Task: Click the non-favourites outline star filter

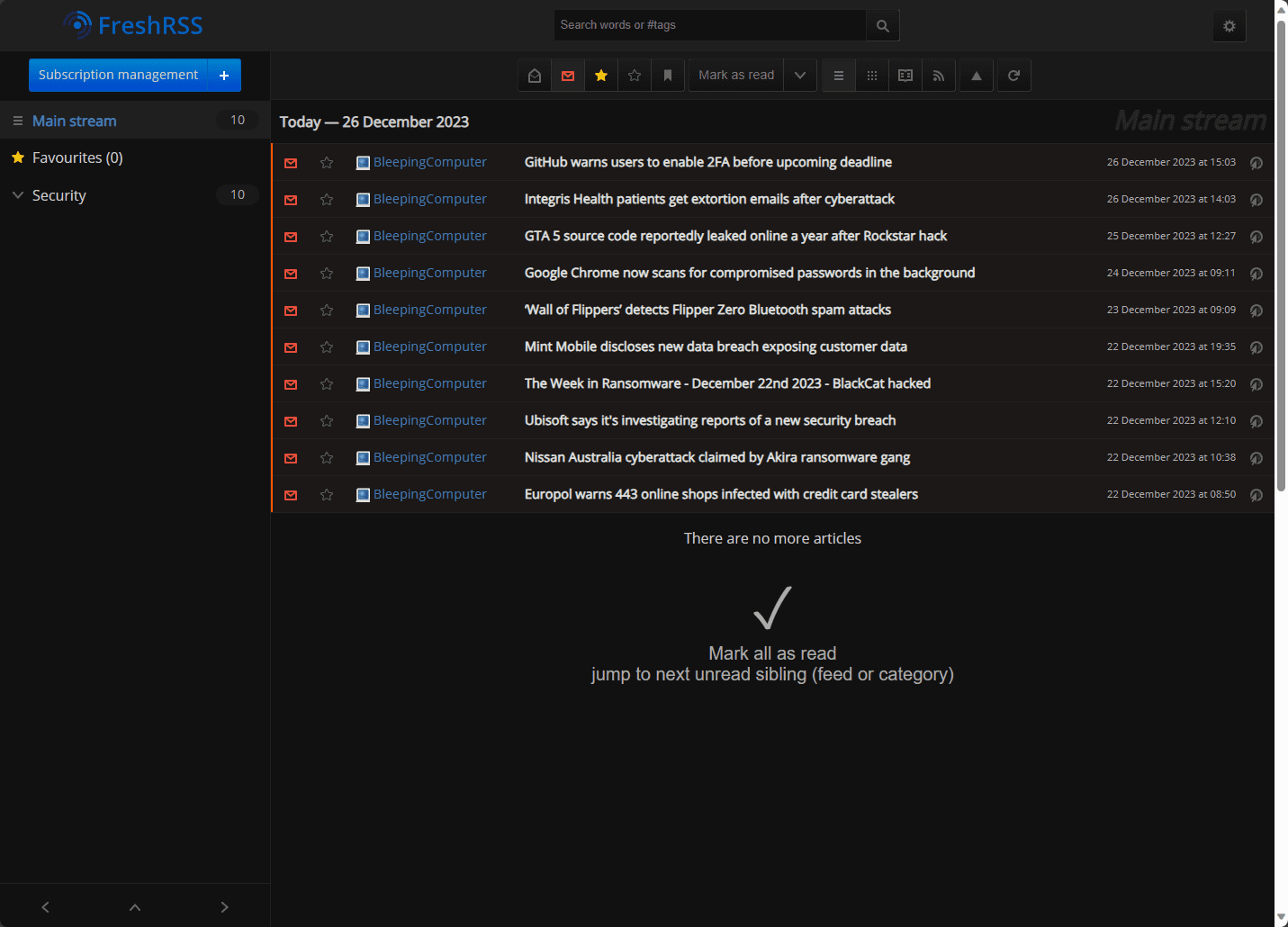Action: click(635, 76)
